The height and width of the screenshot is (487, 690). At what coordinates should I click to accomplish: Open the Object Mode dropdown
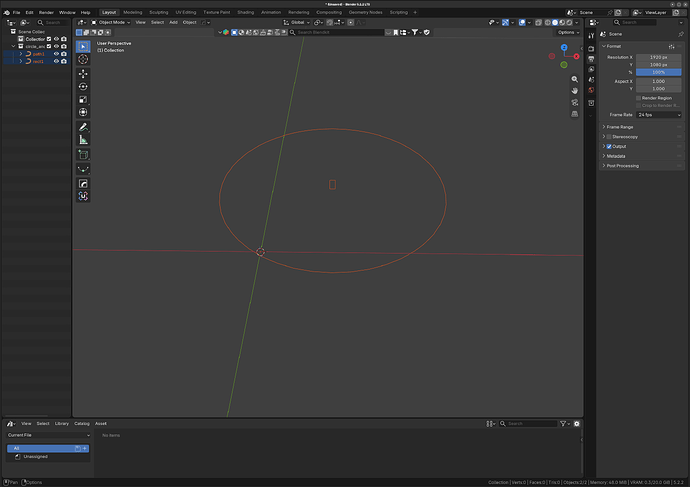tap(110, 22)
